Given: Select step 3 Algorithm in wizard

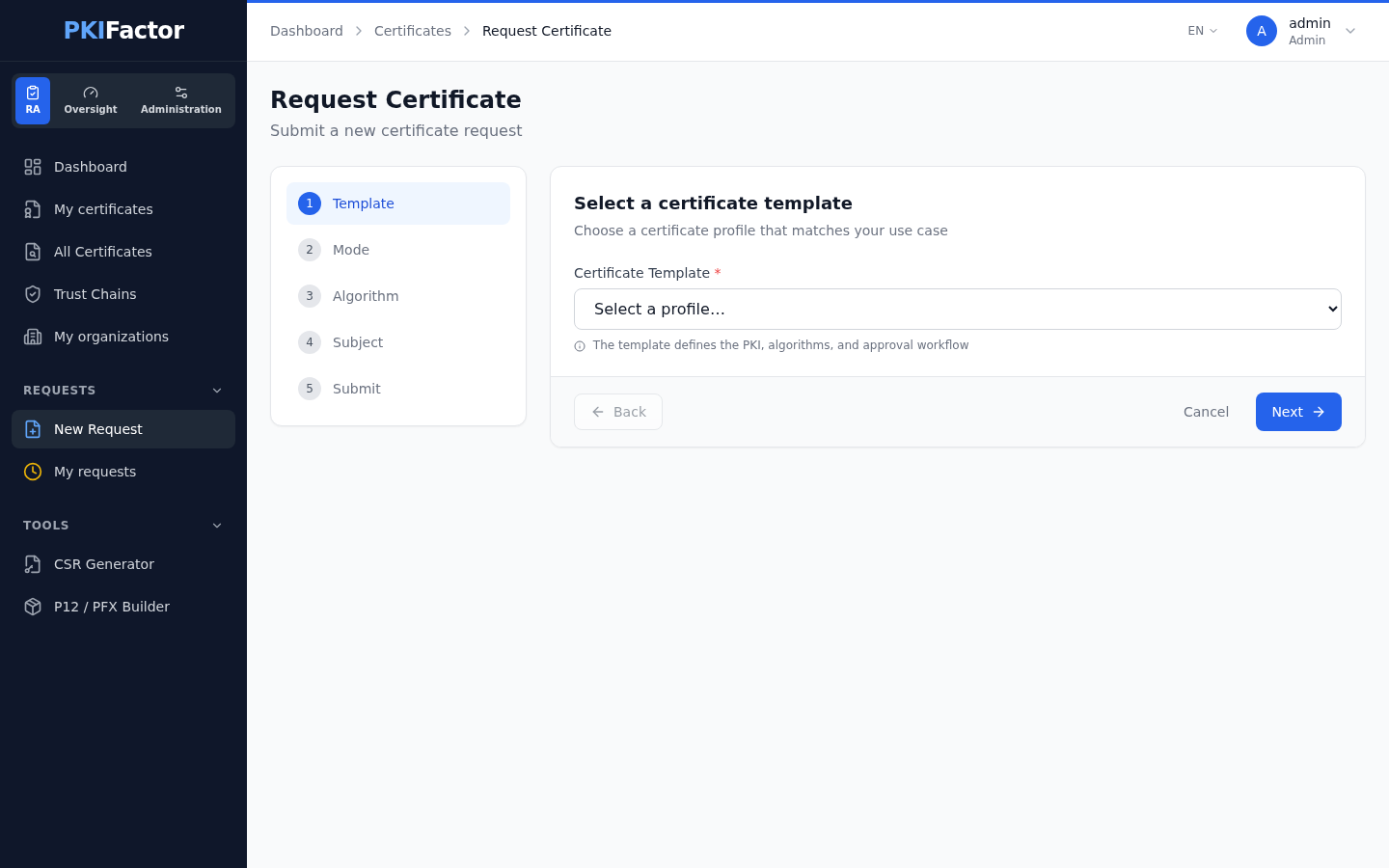Looking at the screenshot, I should (398, 296).
